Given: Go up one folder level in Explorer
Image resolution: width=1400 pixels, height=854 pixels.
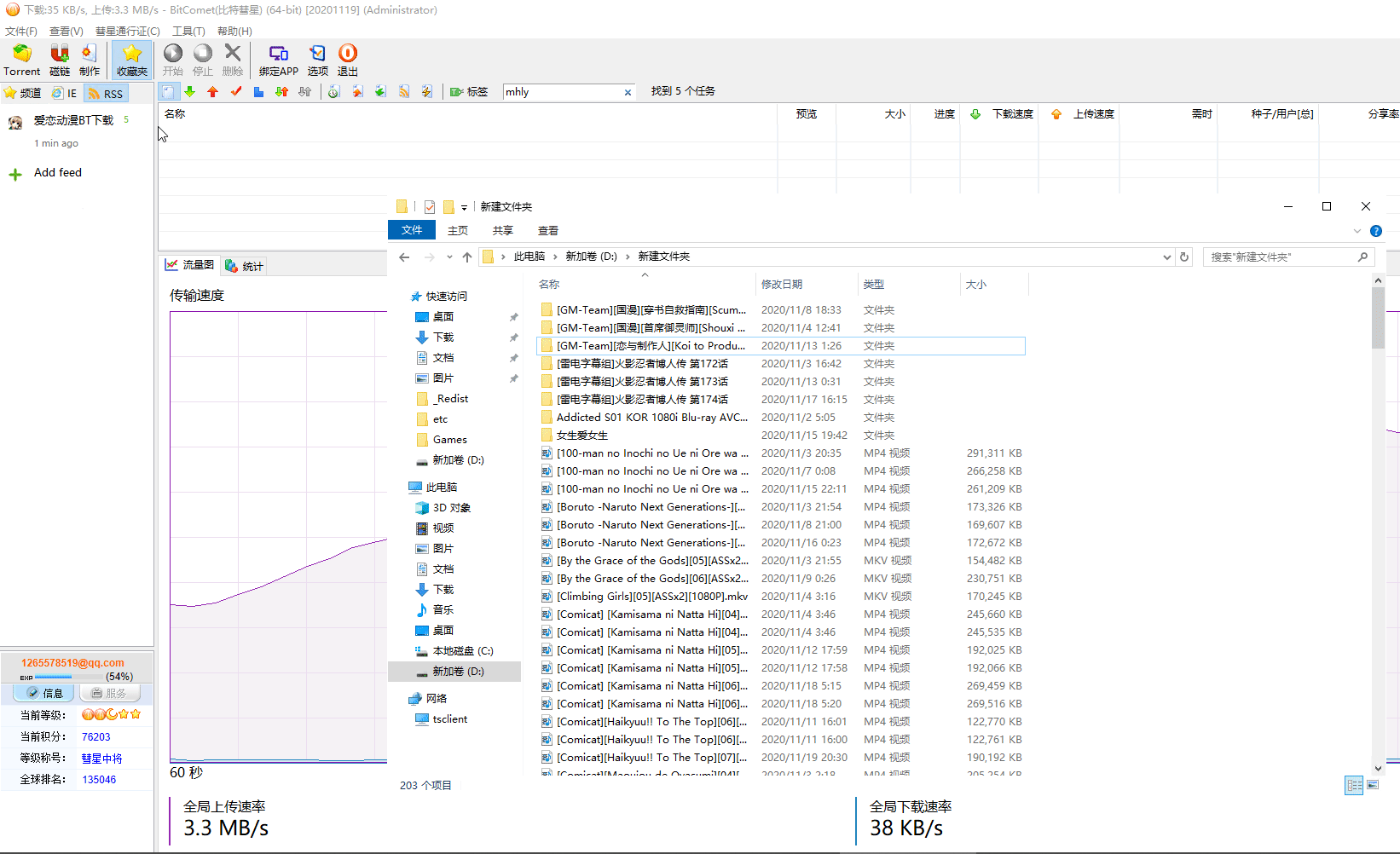Looking at the screenshot, I should click(467, 257).
